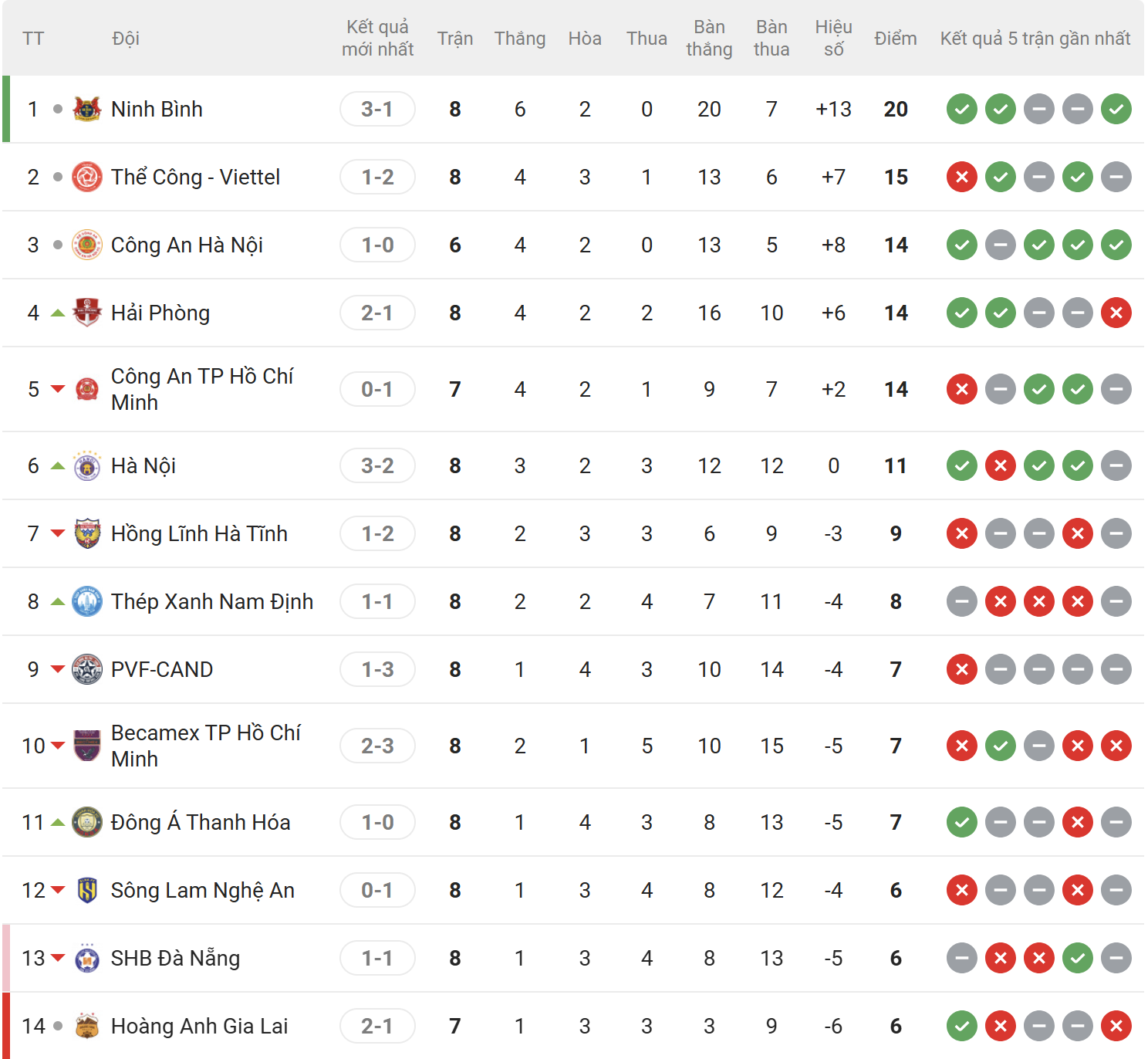Click Đông Á Thanh Hóa's green win indicator
The width and height of the screenshot is (1148, 1059).
tap(961, 822)
